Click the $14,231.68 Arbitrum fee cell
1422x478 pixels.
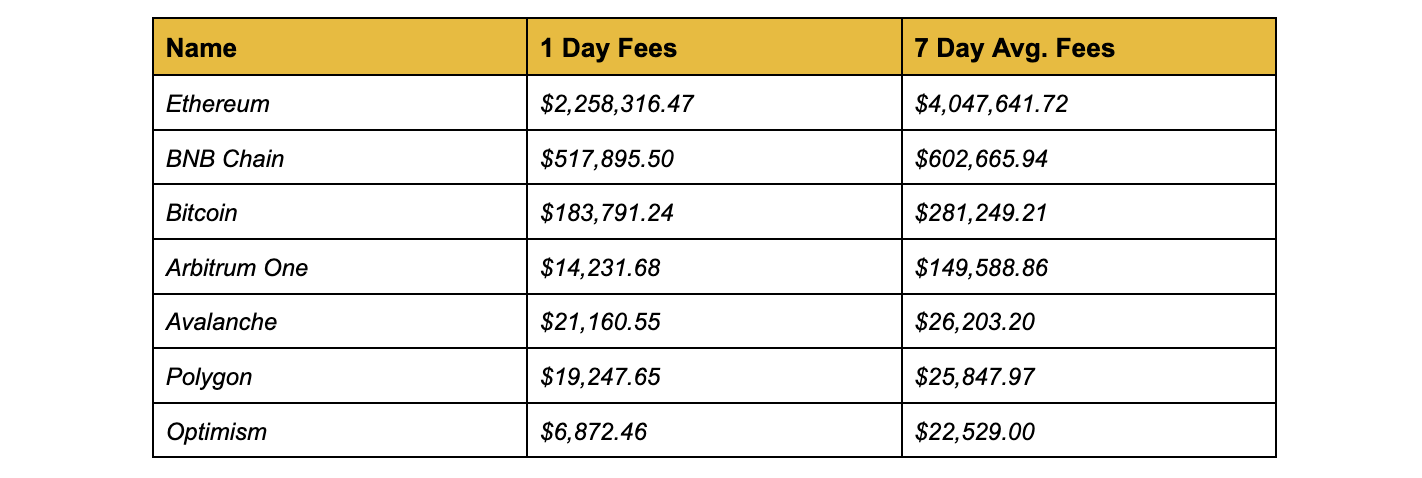coord(714,267)
